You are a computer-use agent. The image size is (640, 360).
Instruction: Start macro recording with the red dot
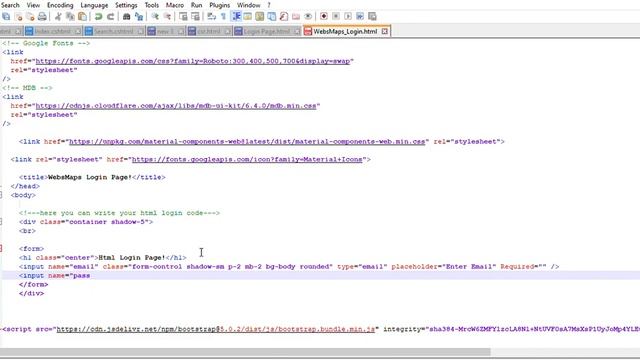pos(324,16)
